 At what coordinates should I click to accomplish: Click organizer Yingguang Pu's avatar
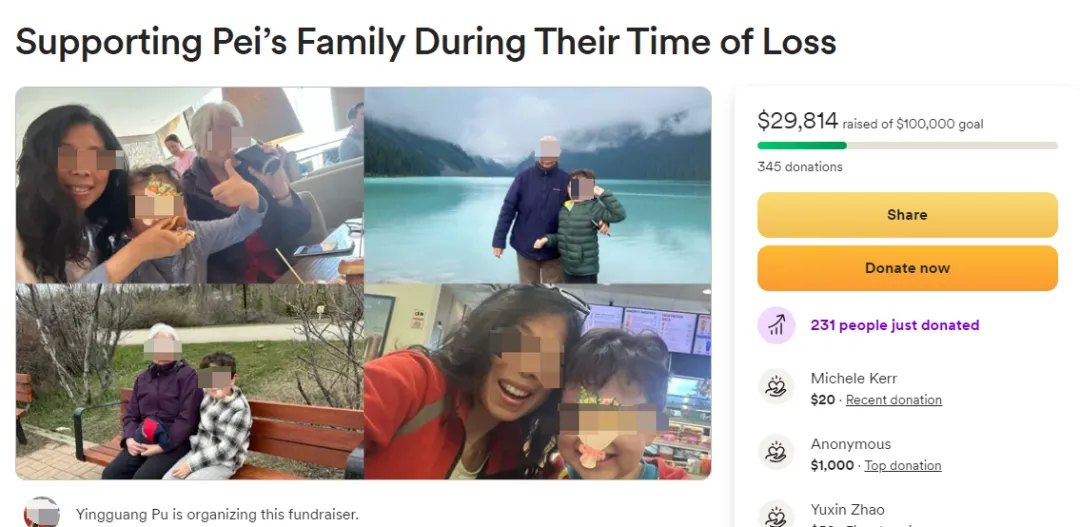[x=41, y=513]
